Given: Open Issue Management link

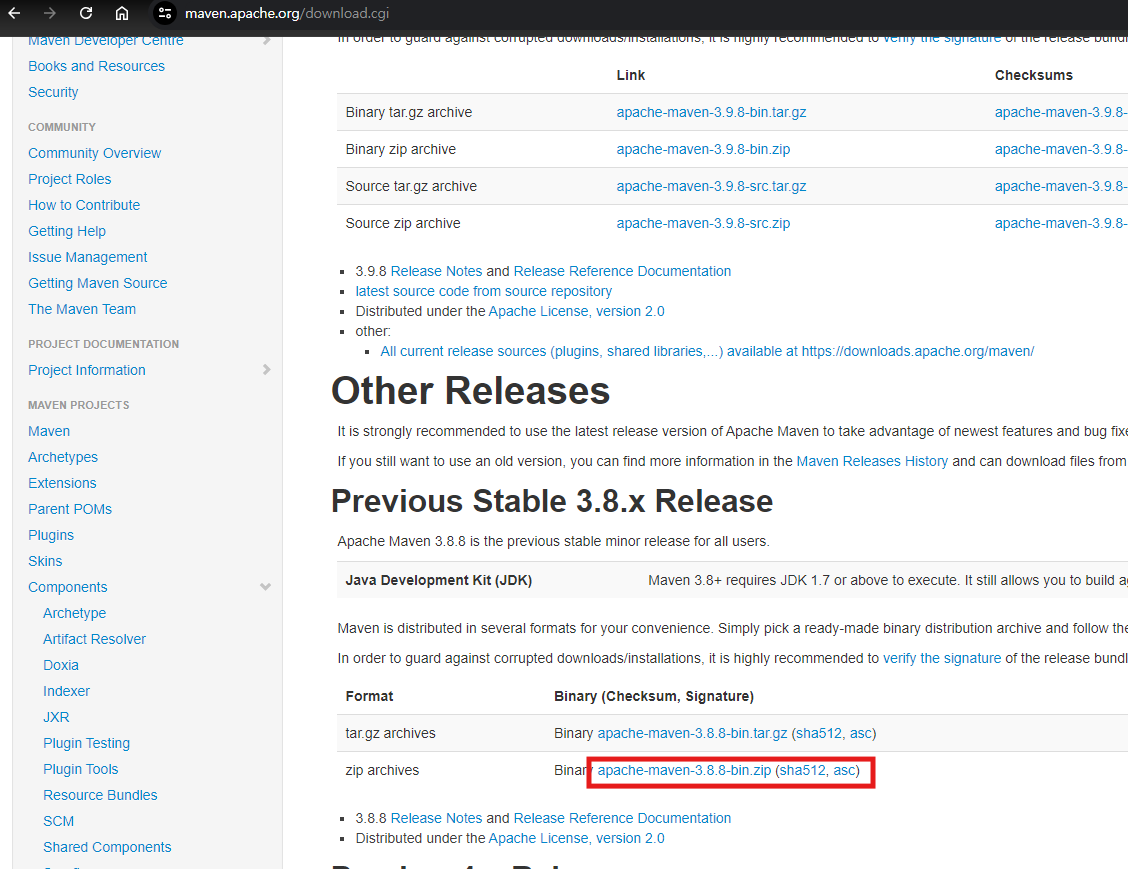Looking at the screenshot, I should (x=88, y=257).
